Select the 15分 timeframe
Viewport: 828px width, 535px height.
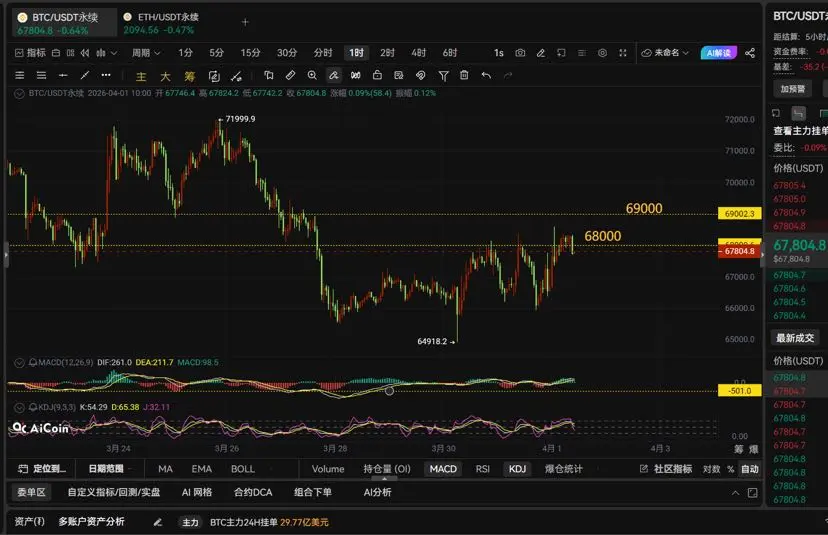250,53
